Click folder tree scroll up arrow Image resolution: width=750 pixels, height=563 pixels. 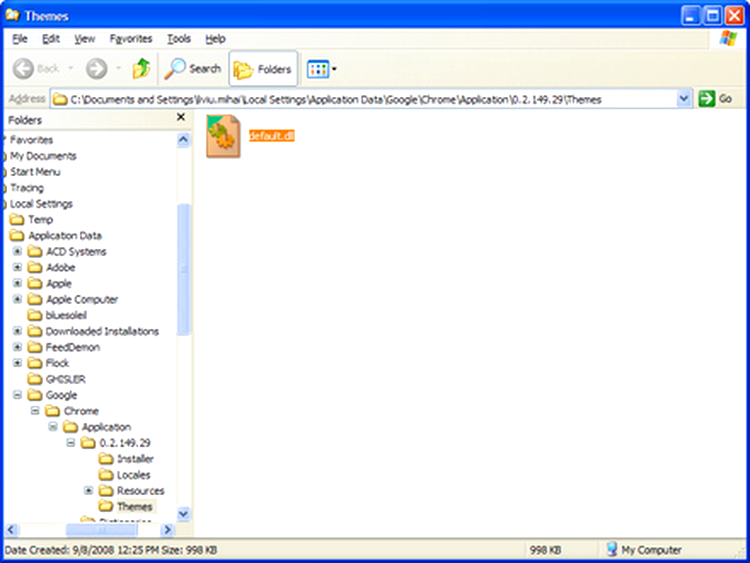[183, 140]
